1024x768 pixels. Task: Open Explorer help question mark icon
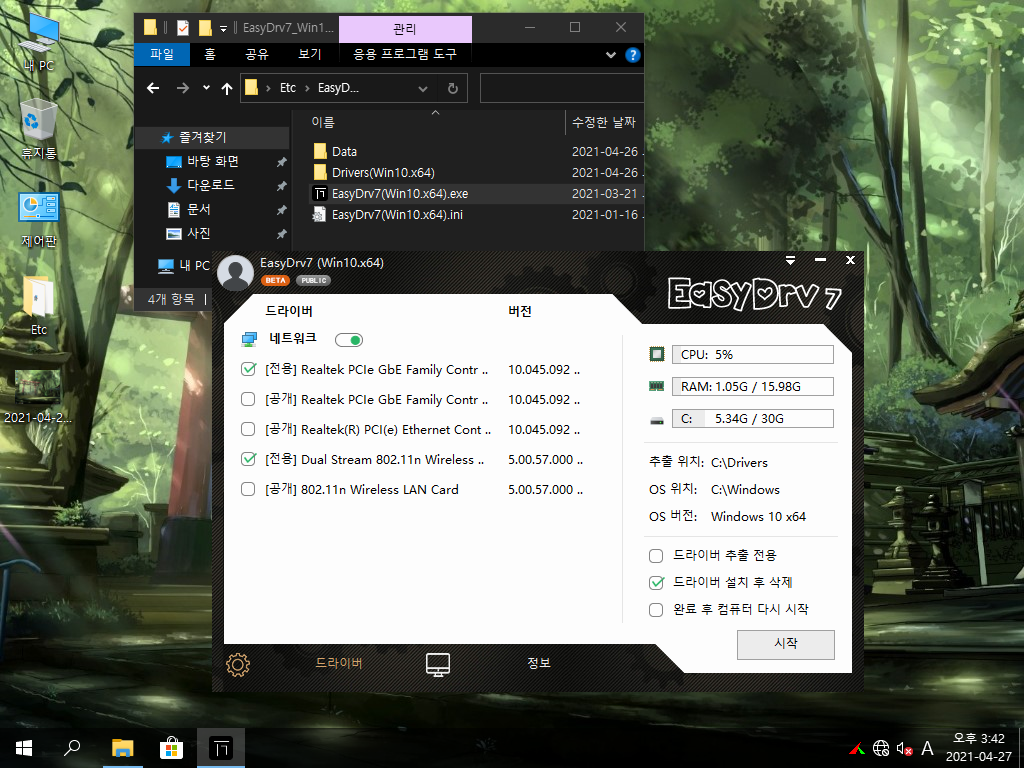point(633,55)
